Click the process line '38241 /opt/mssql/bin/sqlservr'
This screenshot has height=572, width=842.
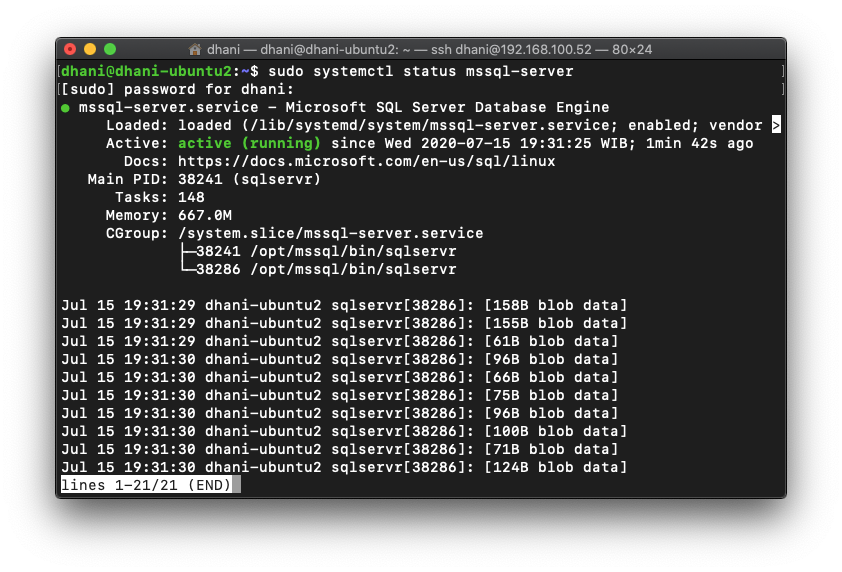326,251
